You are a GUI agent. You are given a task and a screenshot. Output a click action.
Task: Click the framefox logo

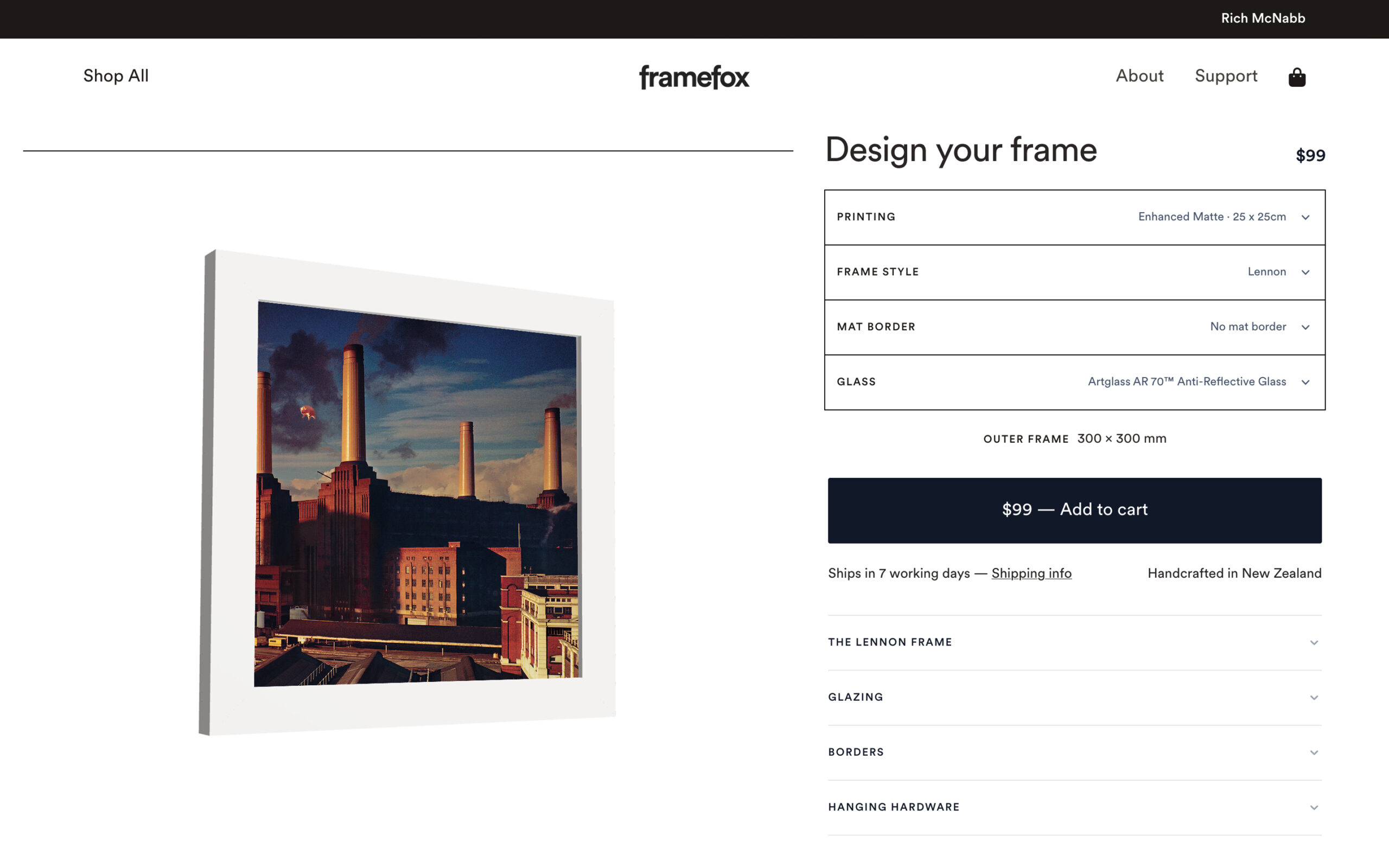[694, 77]
